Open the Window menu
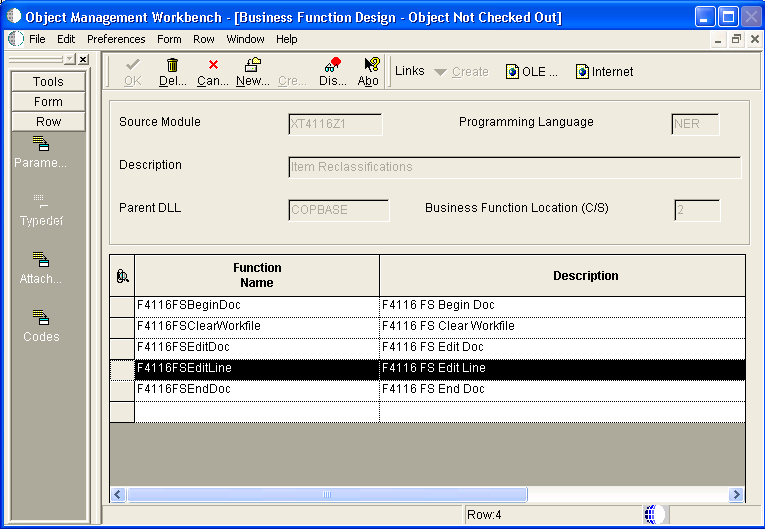This screenshot has width=765, height=529. click(245, 39)
